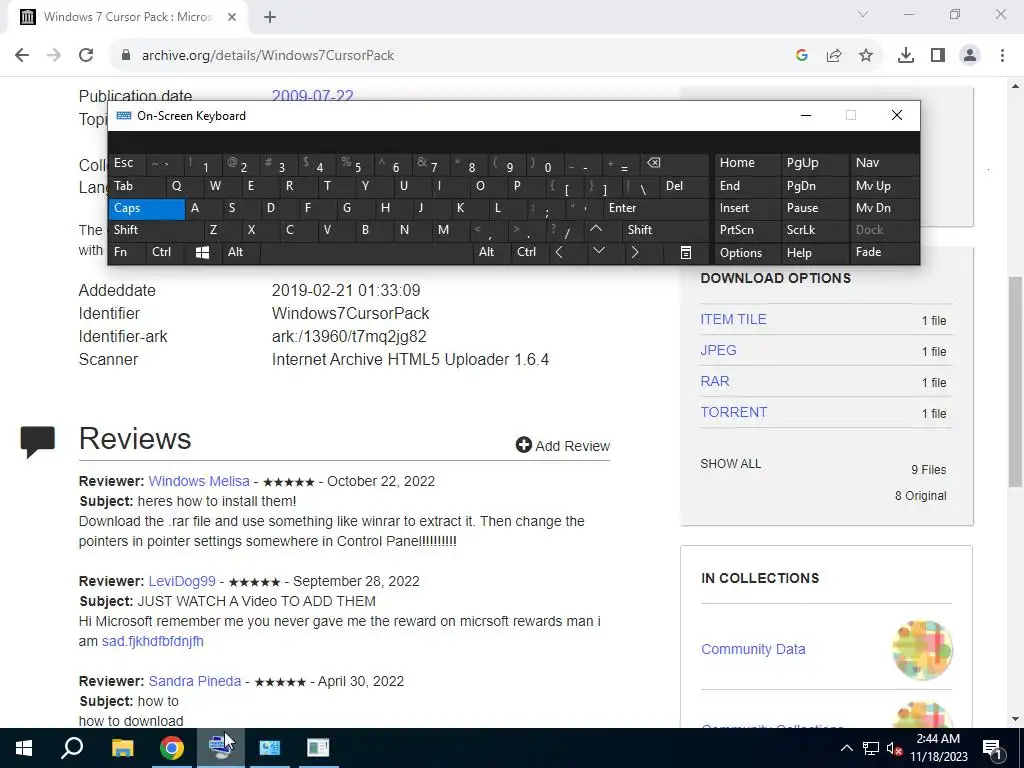Click the Esc key on On-Screen Keyboard

click(x=127, y=163)
